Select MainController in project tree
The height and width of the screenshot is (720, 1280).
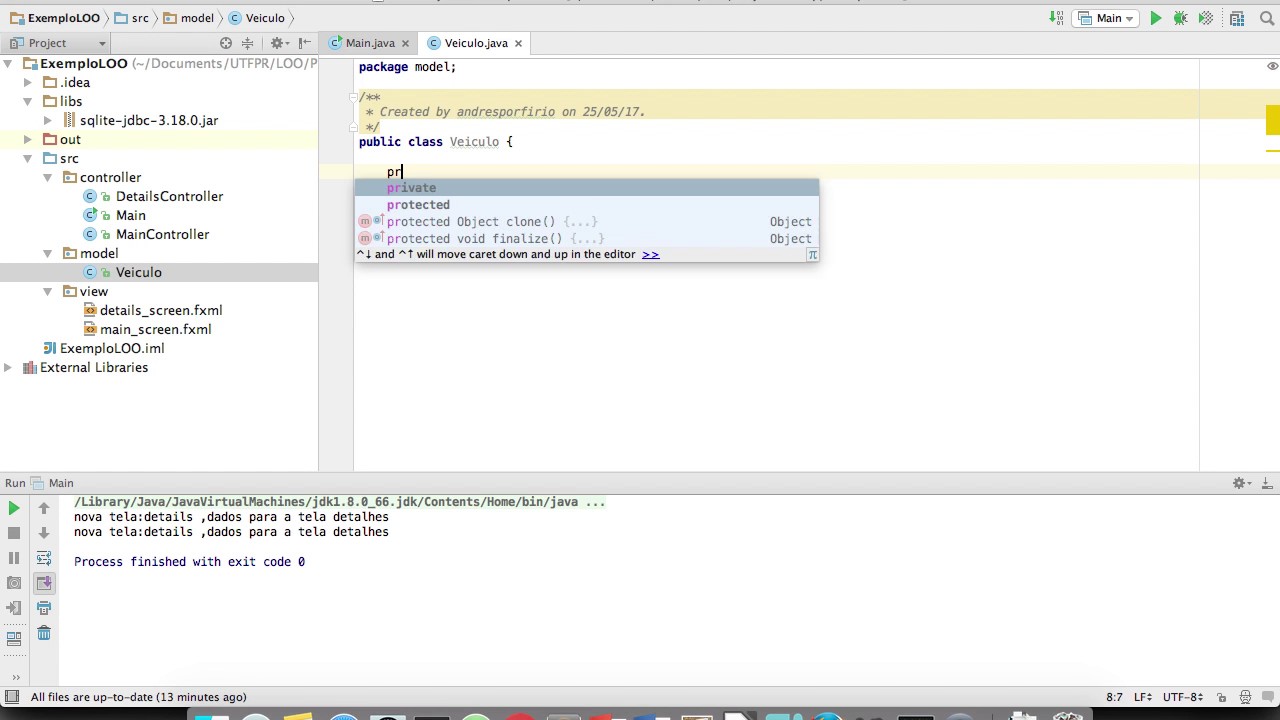coord(162,234)
